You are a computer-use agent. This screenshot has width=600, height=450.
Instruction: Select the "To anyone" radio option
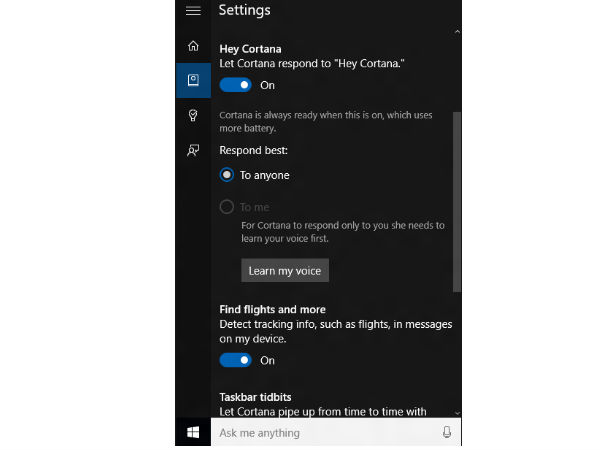(x=227, y=175)
